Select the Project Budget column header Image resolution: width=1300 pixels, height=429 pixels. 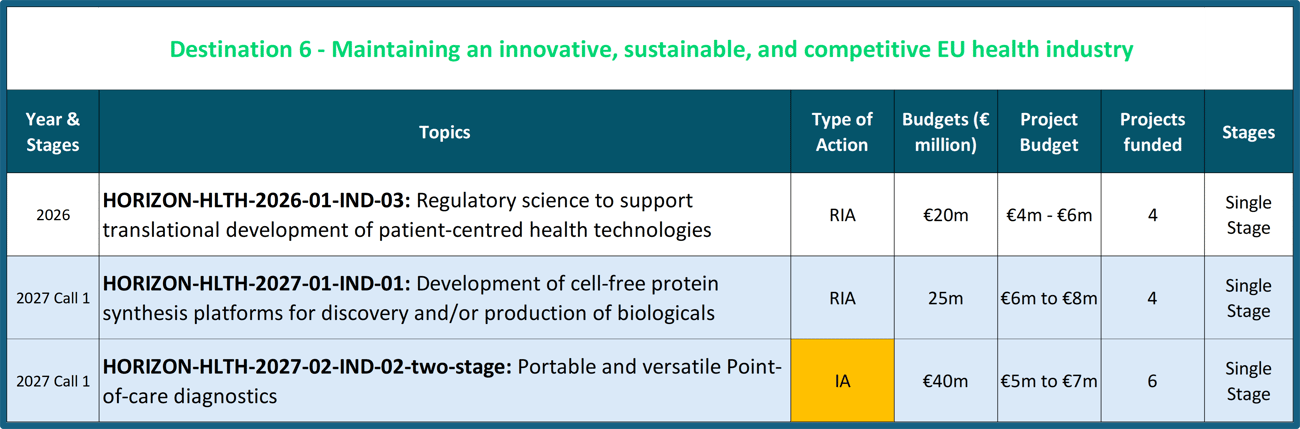(1048, 132)
